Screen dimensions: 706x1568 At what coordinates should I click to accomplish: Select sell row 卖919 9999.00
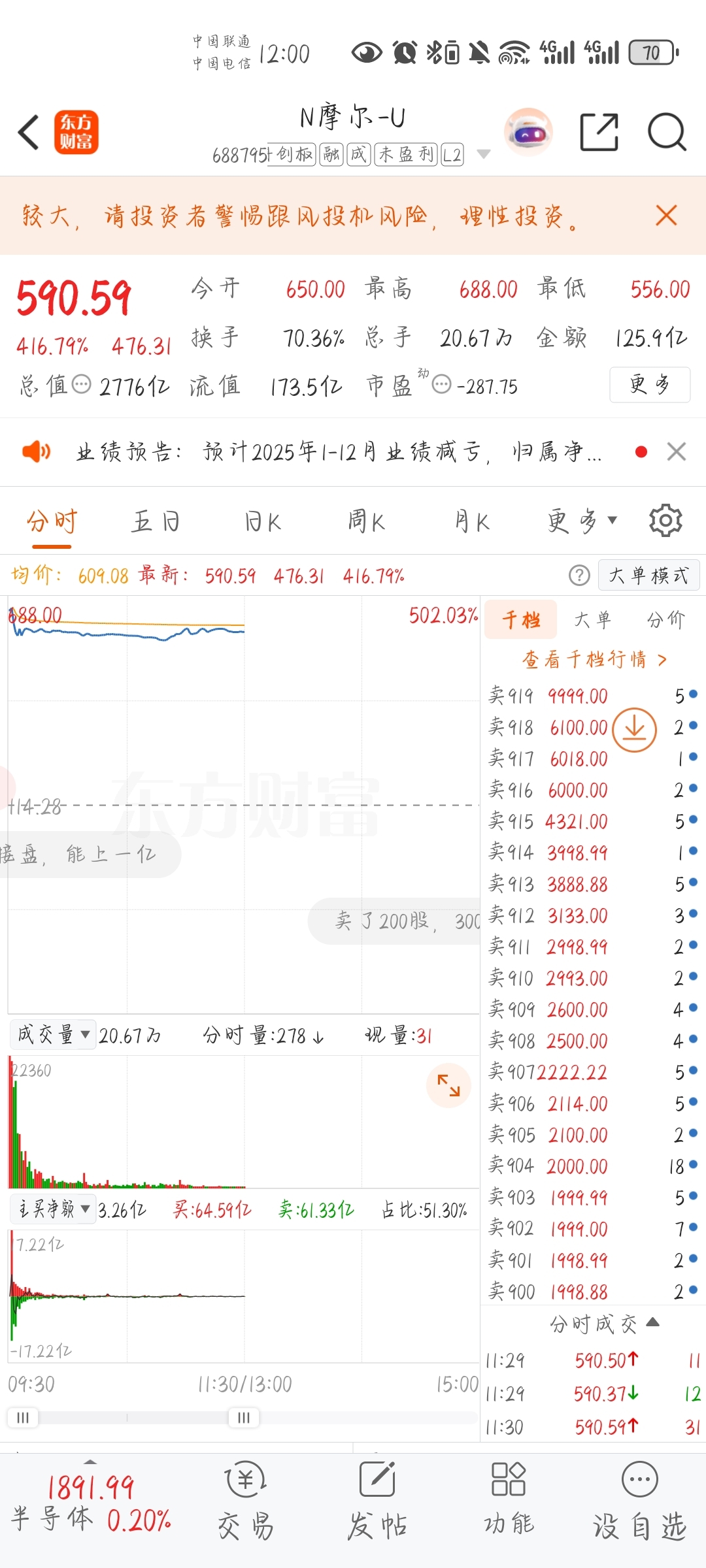pos(593,696)
